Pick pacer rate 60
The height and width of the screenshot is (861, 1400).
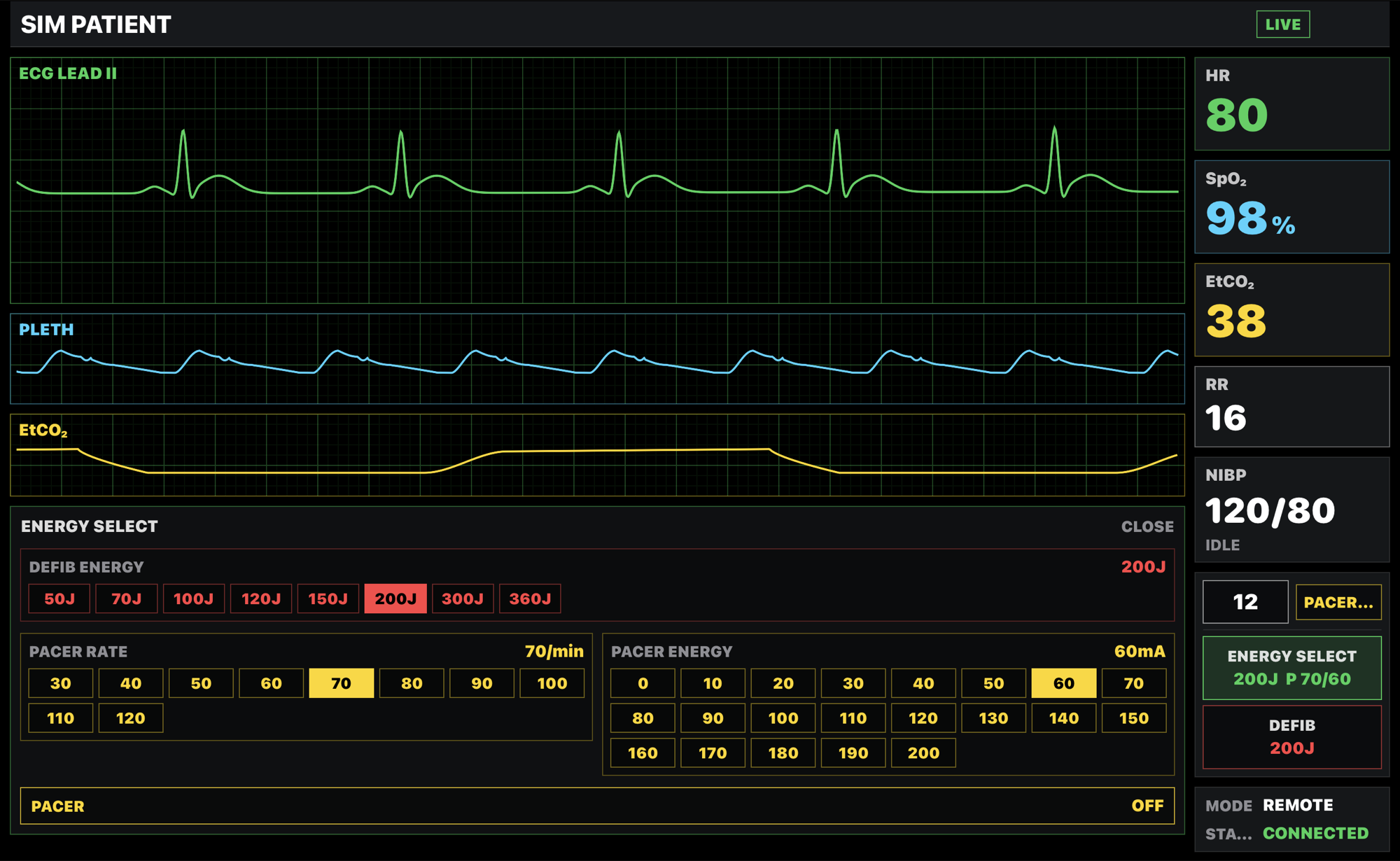click(x=272, y=683)
